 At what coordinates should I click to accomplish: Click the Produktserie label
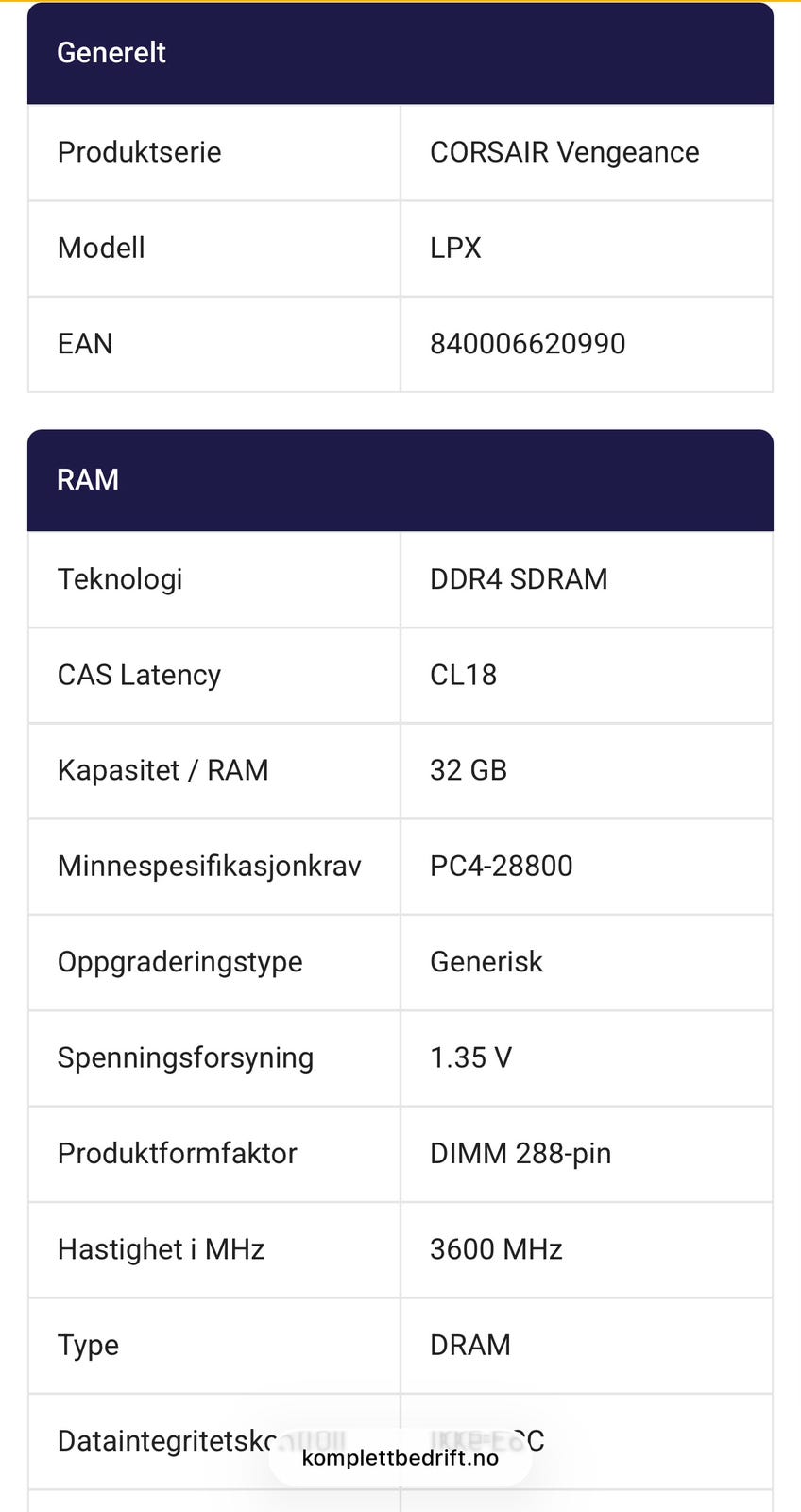click(139, 152)
